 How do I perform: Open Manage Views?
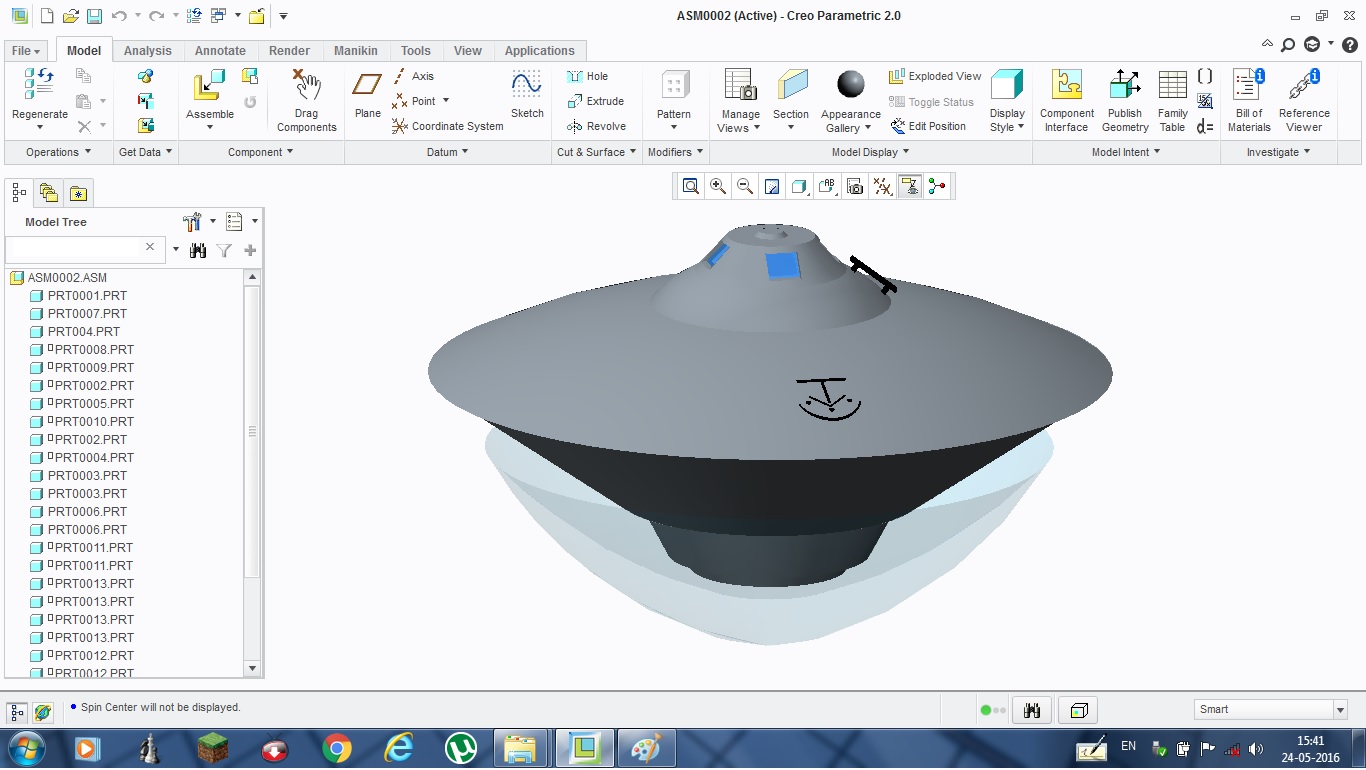click(x=740, y=100)
